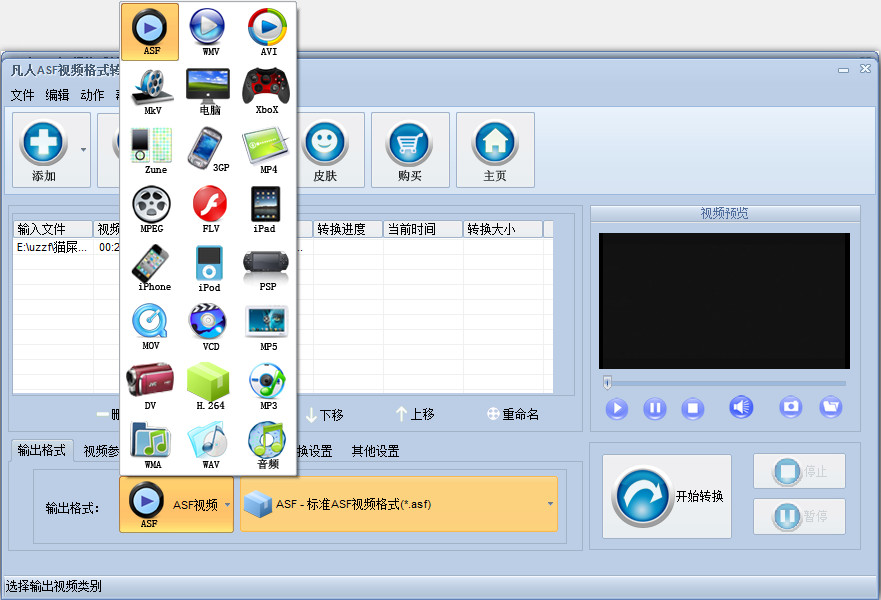
Task: Click the 添加 (Add) toolbar button
Action: 44,150
